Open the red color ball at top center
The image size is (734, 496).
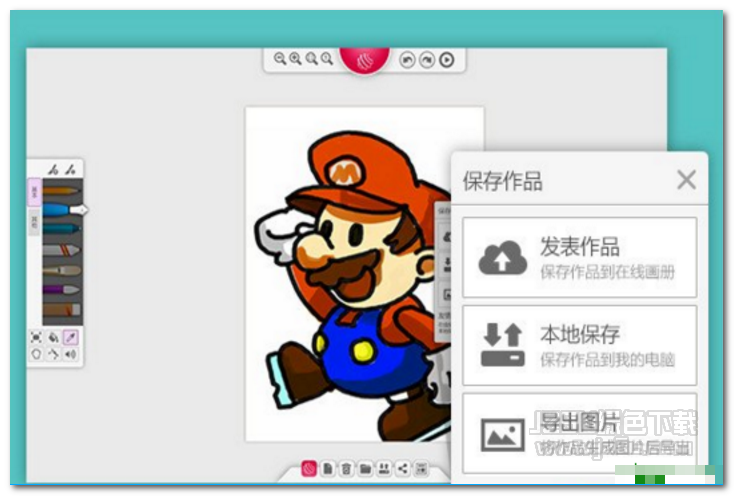(x=365, y=59)
